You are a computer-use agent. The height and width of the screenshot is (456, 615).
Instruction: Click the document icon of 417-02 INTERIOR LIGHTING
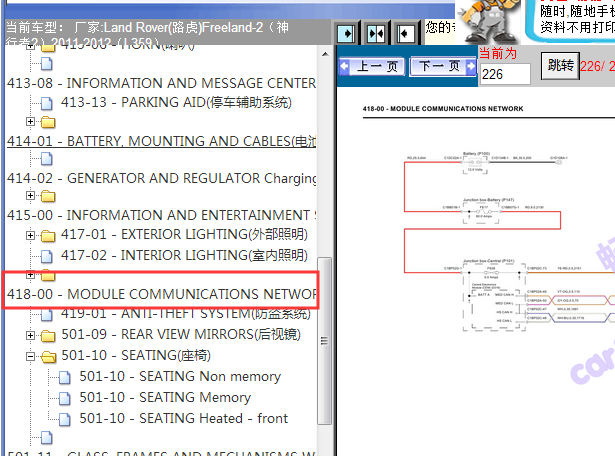pyautogui.click(x=47, y=256)
